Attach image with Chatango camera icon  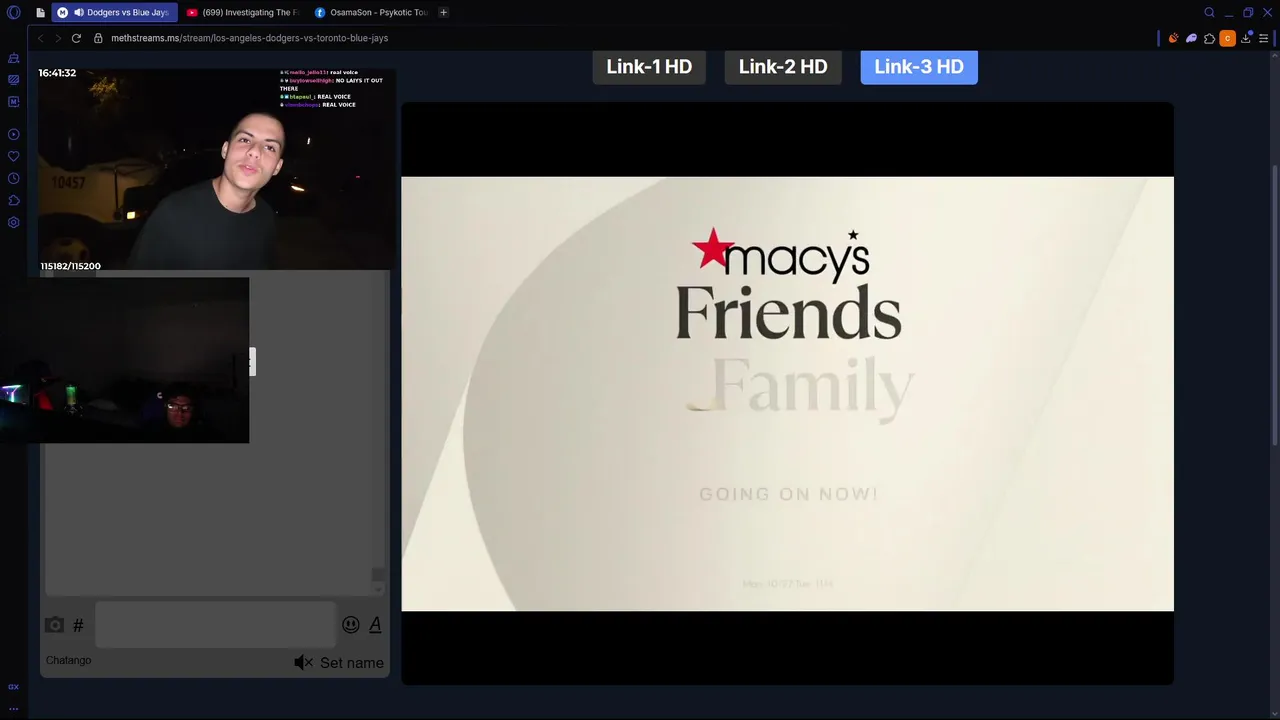click(x=54, y=625)
